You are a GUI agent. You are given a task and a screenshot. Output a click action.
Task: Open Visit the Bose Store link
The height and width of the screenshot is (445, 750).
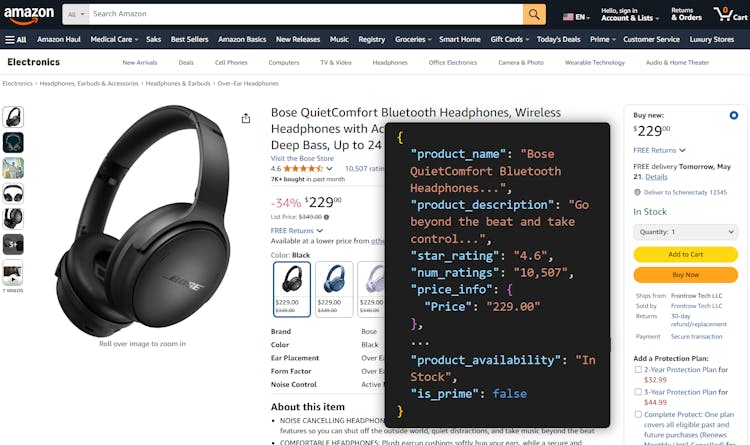coord(302,158)
